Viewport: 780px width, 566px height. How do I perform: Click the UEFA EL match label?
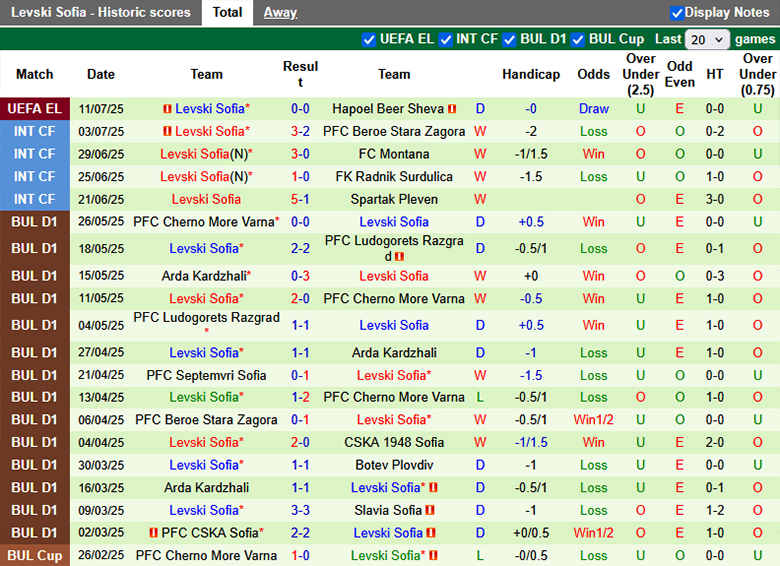[x=35, y=108]
